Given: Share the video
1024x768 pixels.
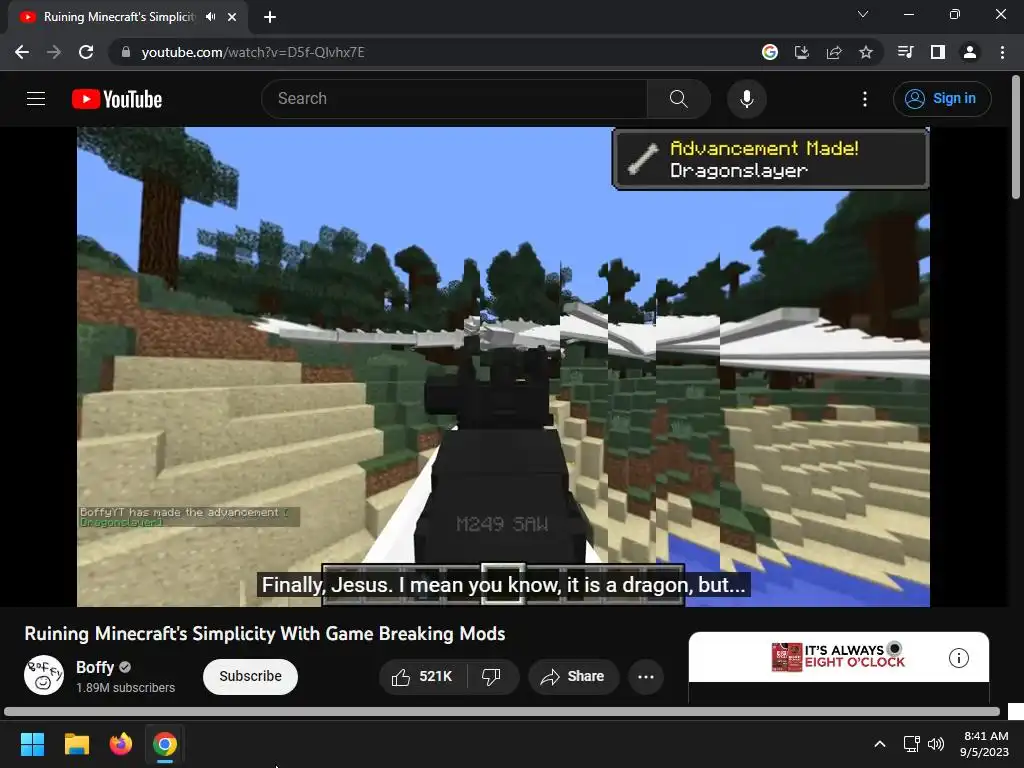Looking at the screenshot, I should click(x=573, y=677).
